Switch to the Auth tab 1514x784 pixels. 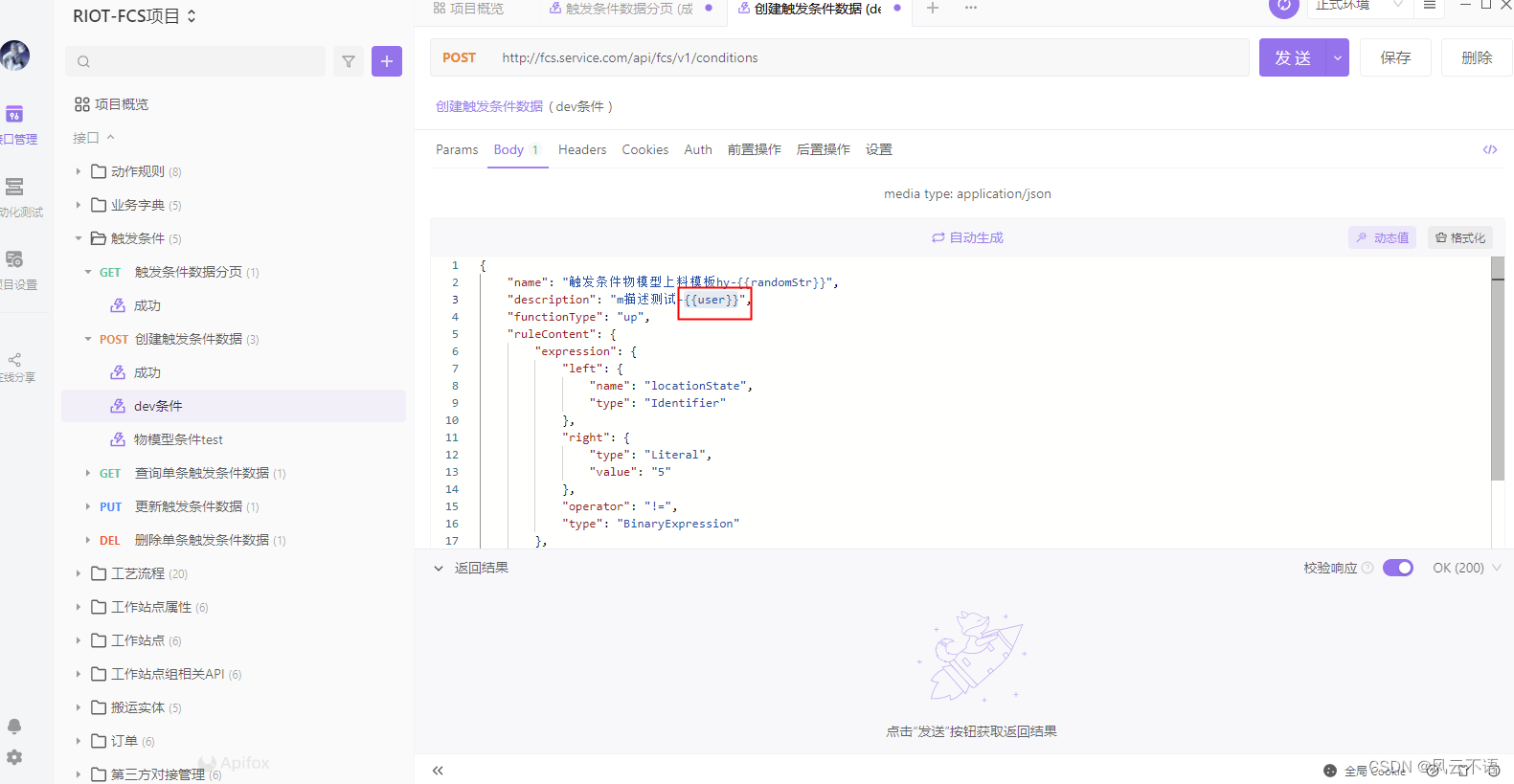pyautogui.click(x=698, y=149)
